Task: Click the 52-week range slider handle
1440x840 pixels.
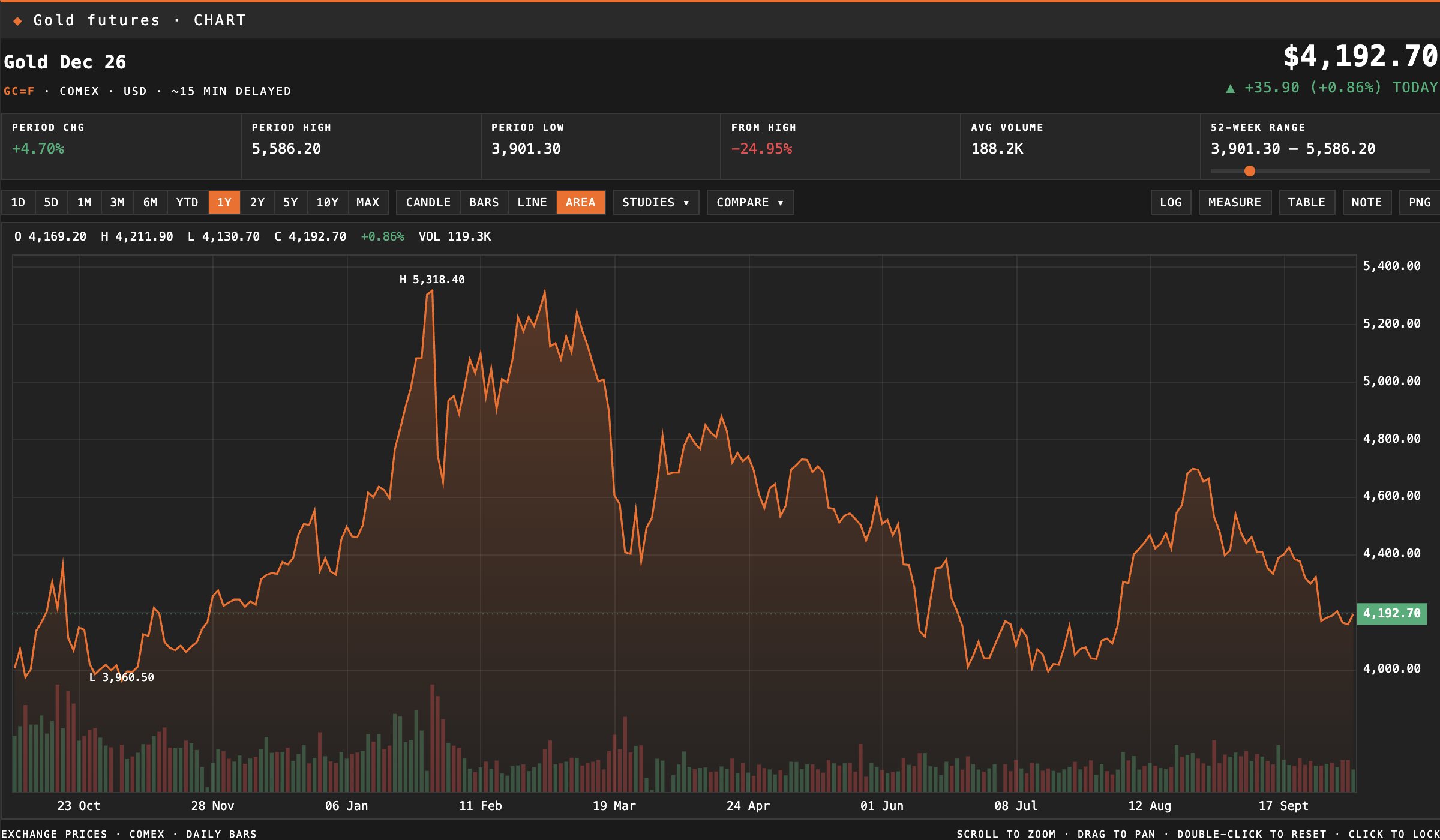Action: pyautogui.click(x=1250, y=171)
